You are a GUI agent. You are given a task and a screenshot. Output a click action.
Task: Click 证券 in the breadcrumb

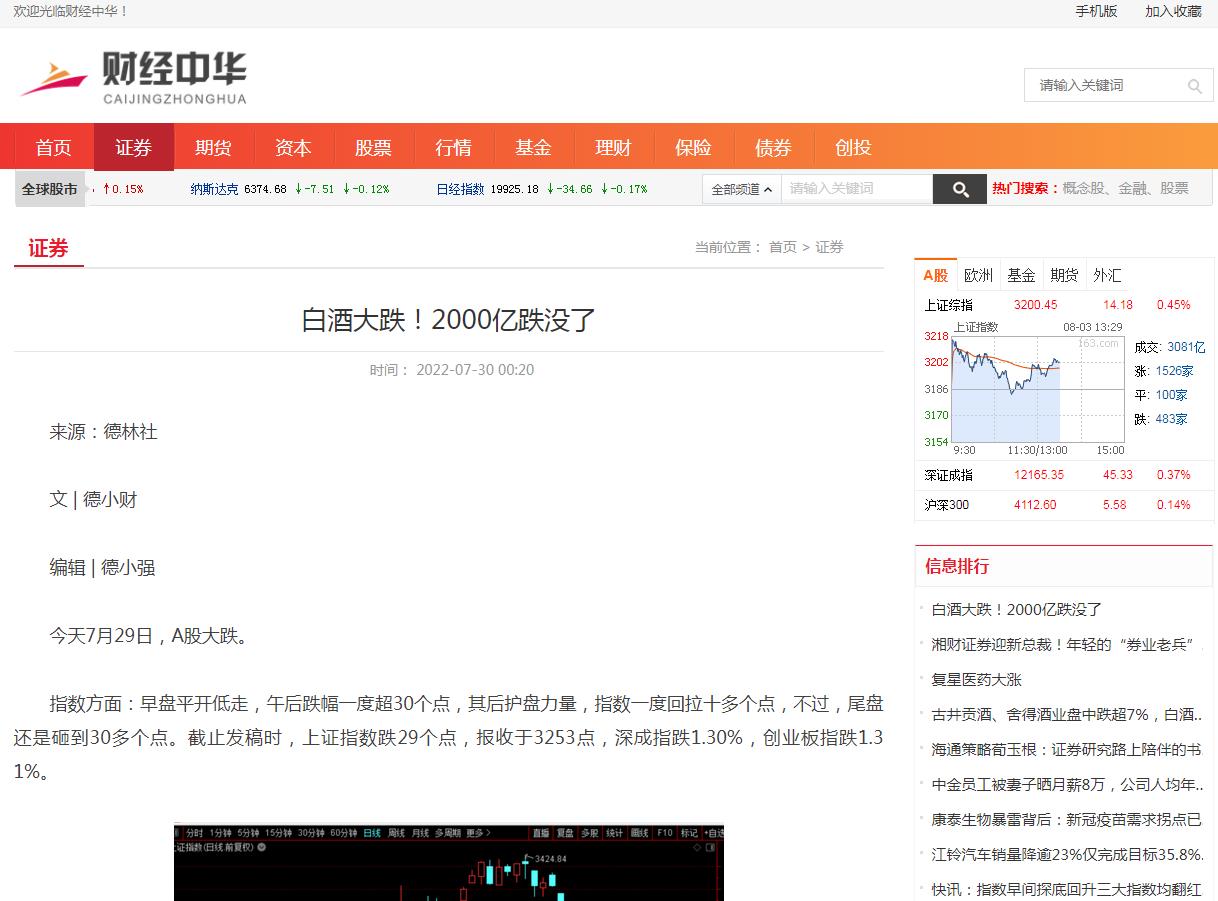[x=829, y=247]
